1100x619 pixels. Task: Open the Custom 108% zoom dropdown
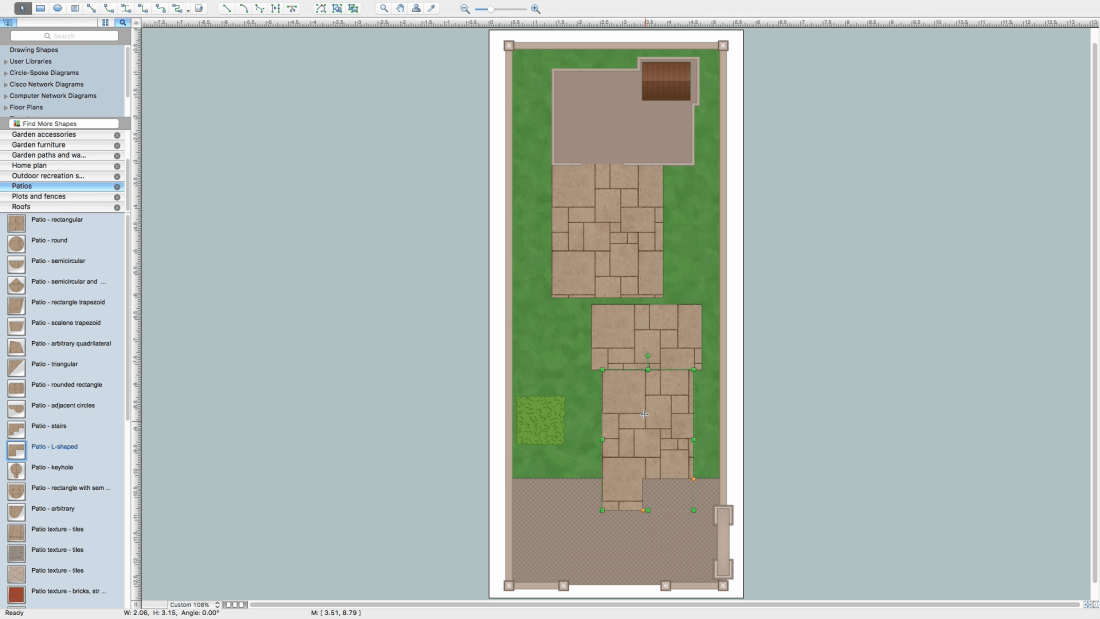tap(194, 605)
